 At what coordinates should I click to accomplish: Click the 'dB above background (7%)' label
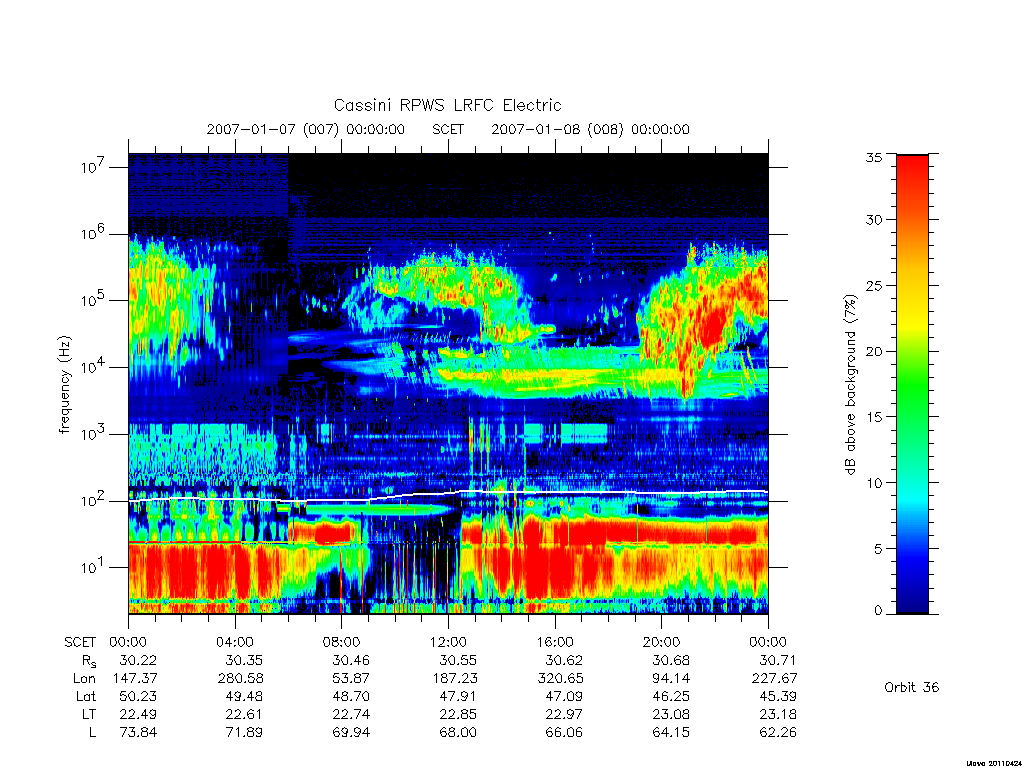pyautogui.click(x=850, y=384)
